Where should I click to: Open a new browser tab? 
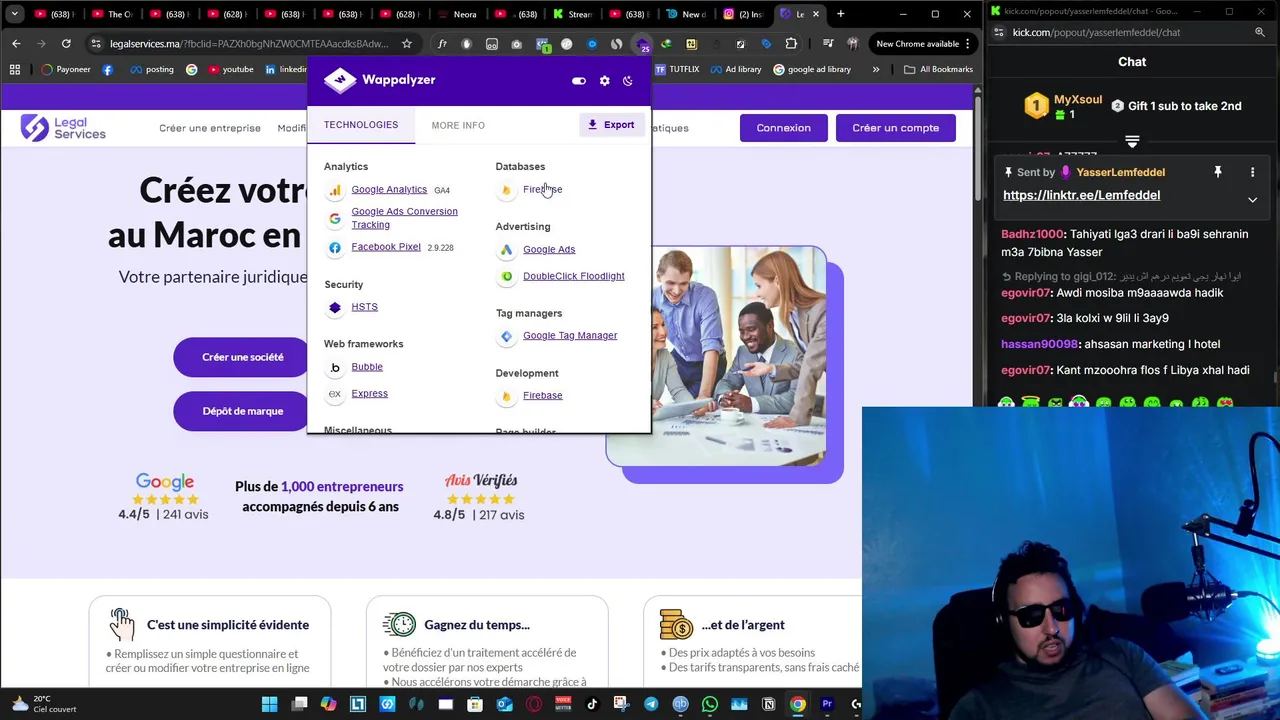(x=841, y=14)
